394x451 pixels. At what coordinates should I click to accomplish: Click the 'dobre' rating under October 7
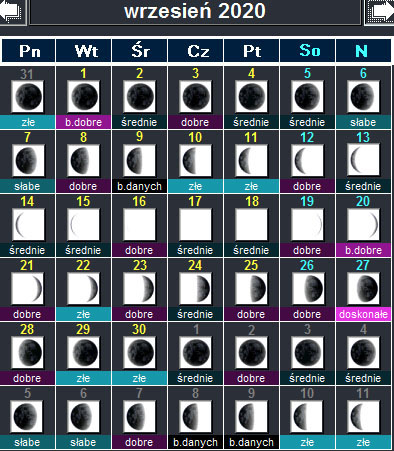pyautogui.click(x=139, y=442)
